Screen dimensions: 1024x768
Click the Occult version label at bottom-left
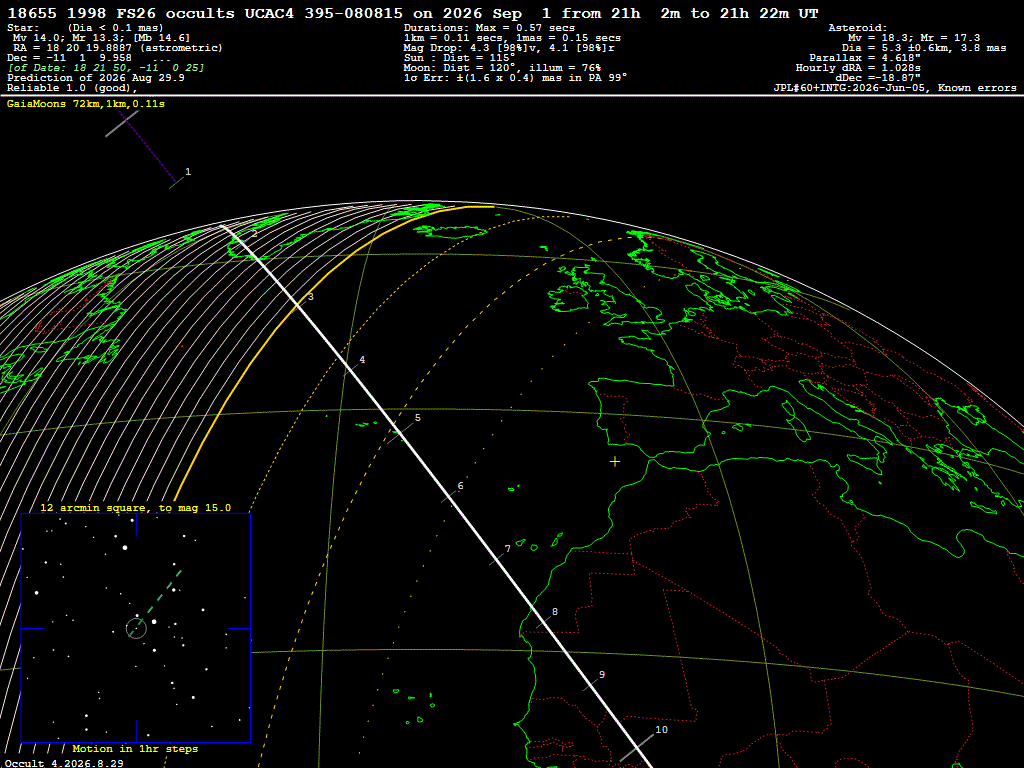pyautogui.click(x=64, y=763)
